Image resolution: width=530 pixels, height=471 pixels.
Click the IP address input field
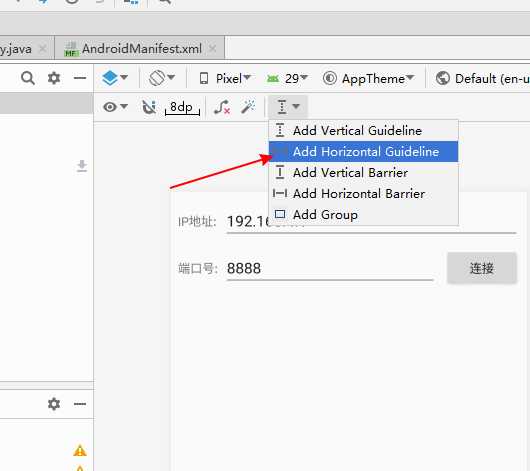pos(371,222)
